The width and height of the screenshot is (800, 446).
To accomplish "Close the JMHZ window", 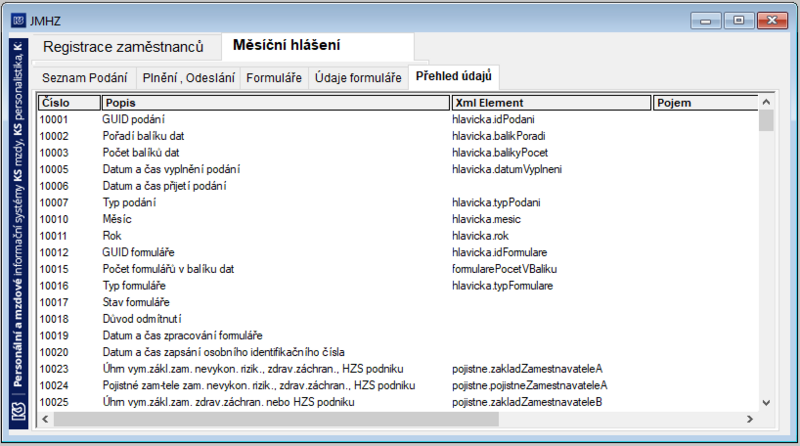I will (x=772, y=21).
